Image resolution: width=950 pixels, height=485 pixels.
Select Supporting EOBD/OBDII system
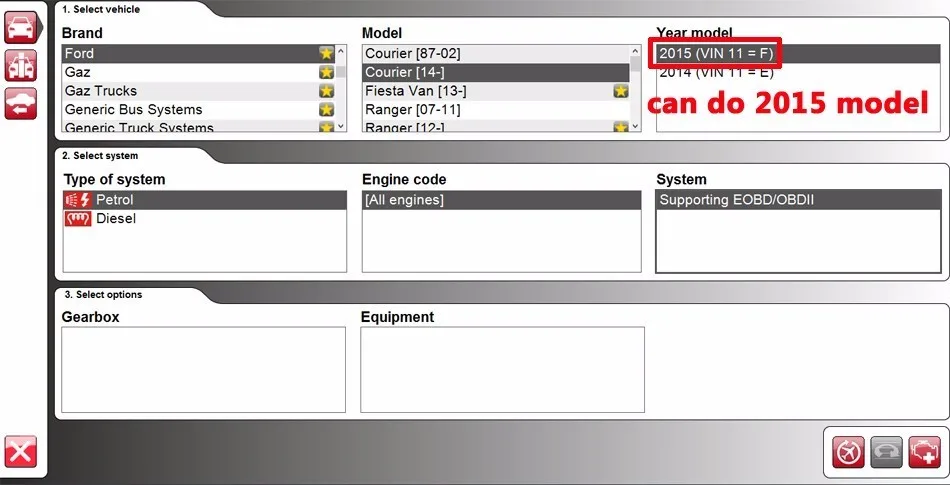(x=798, y=200)
